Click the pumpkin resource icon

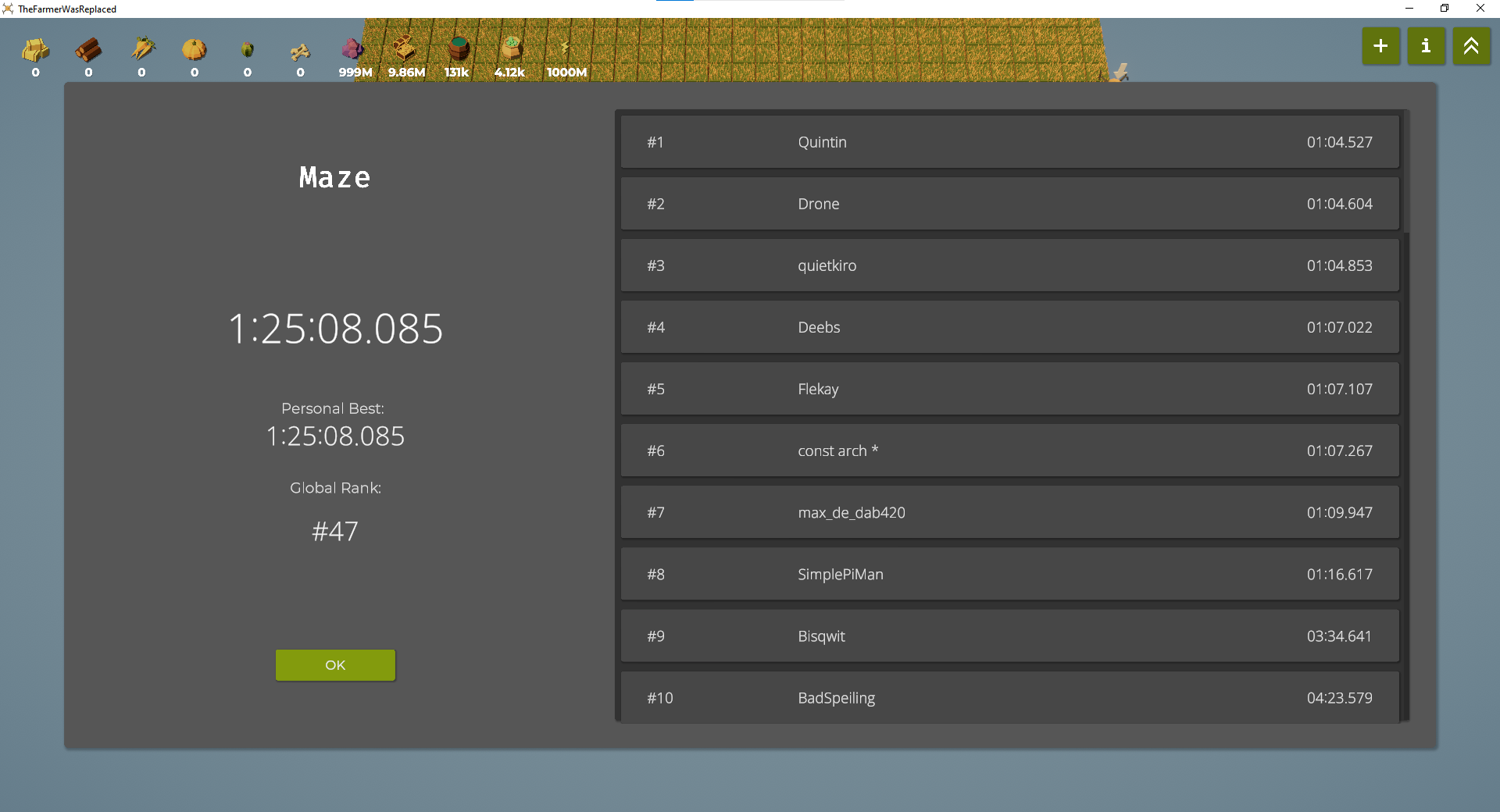[x=195, y=49]
